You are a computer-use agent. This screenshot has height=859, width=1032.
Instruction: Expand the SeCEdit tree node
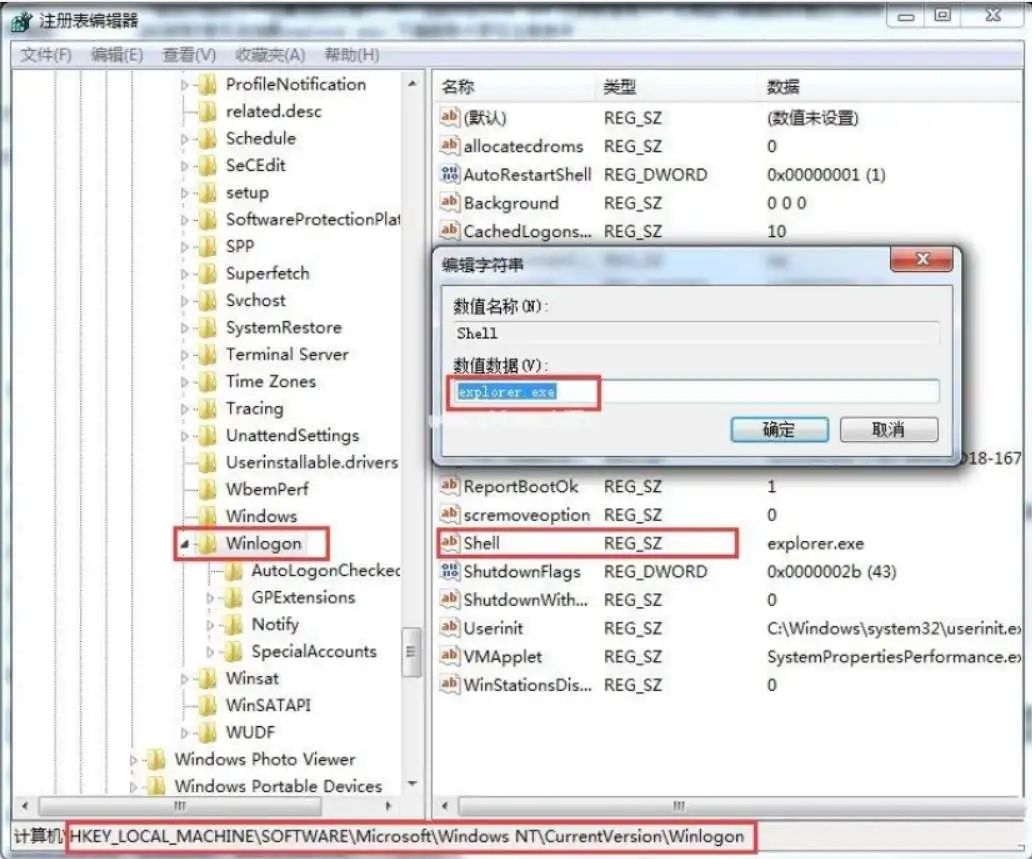point(185,166)
